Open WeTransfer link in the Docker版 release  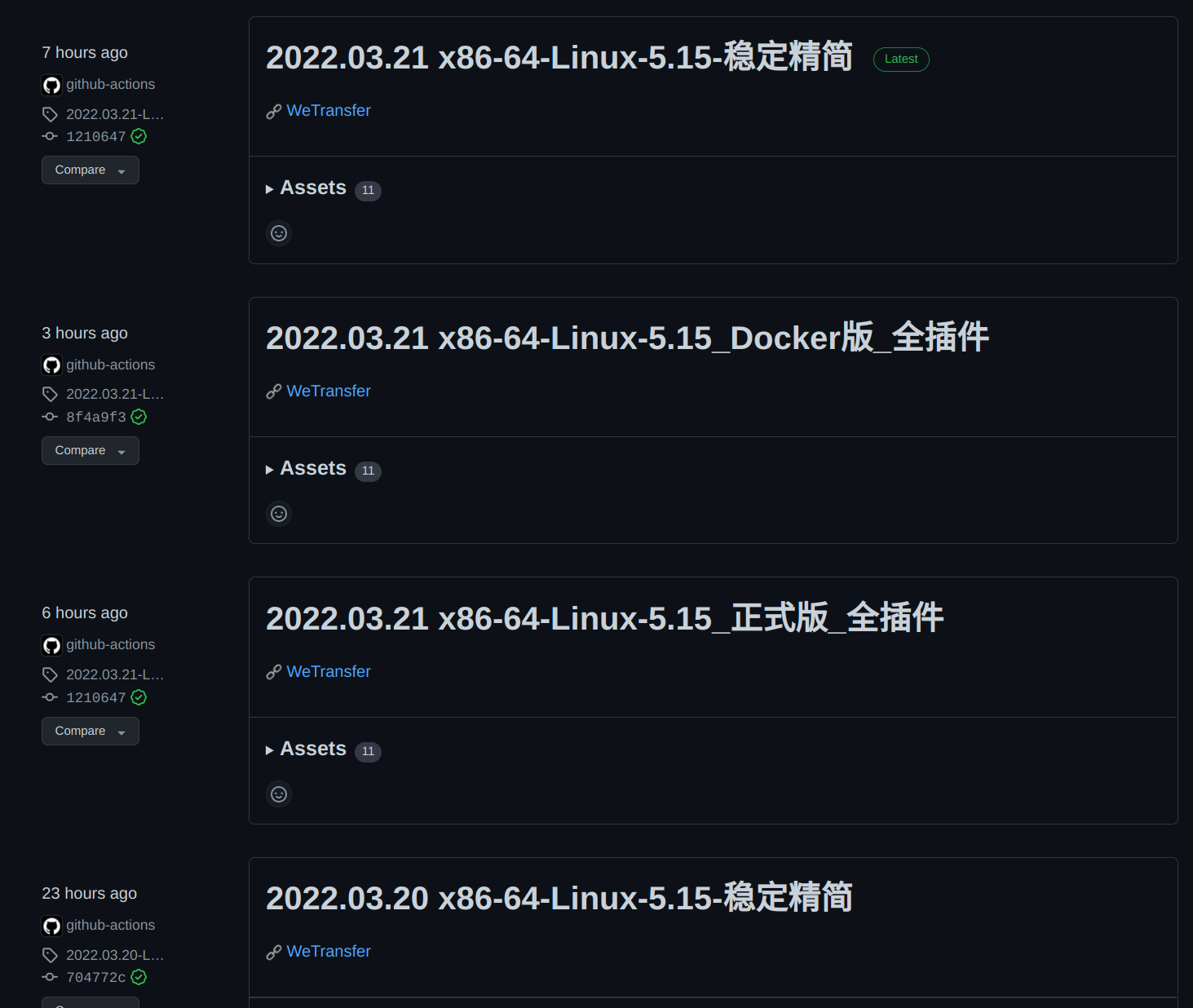pos(329,391)
